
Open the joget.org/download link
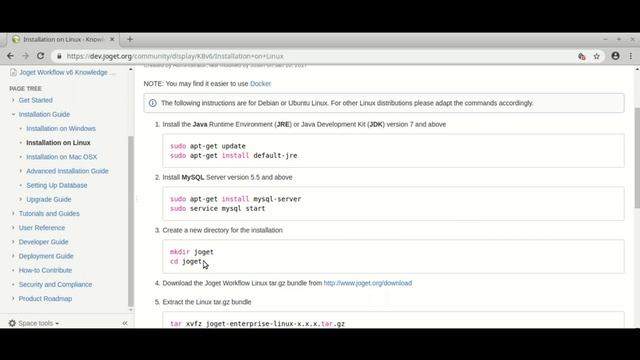coord(368,283)
